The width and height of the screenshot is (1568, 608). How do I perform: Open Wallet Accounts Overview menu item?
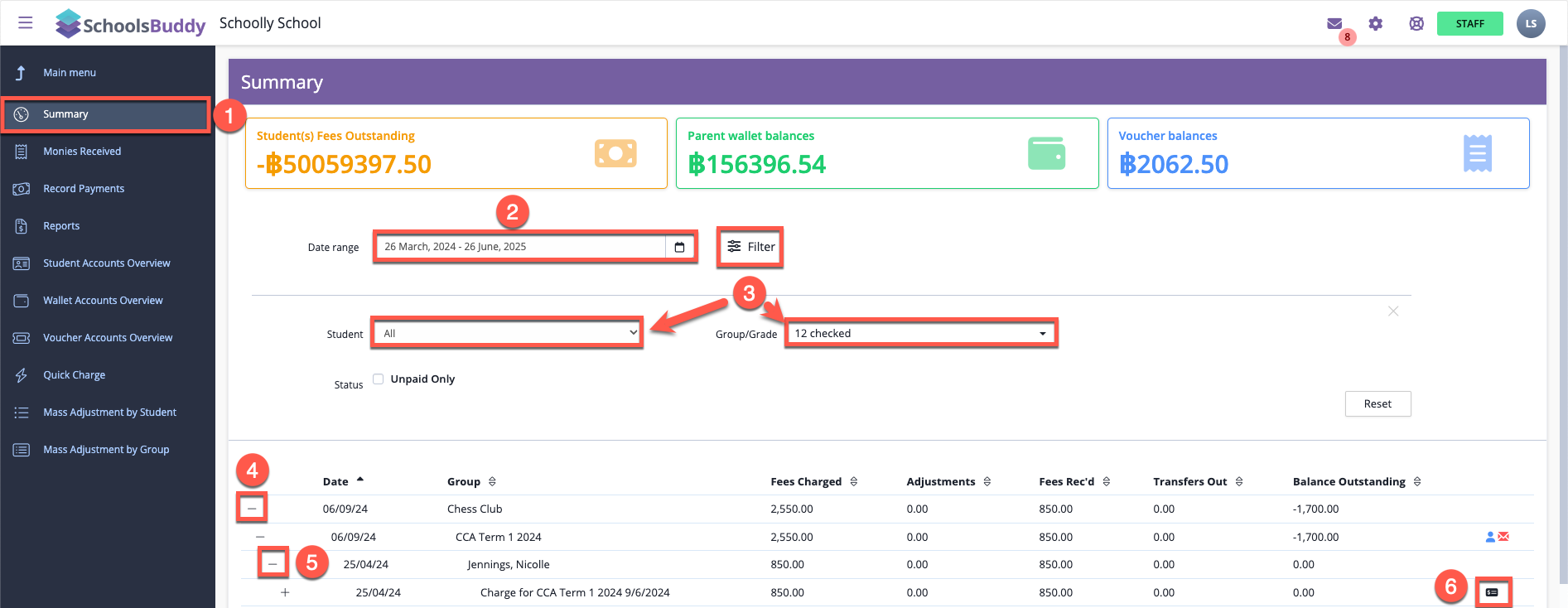[x=103, y=301]
